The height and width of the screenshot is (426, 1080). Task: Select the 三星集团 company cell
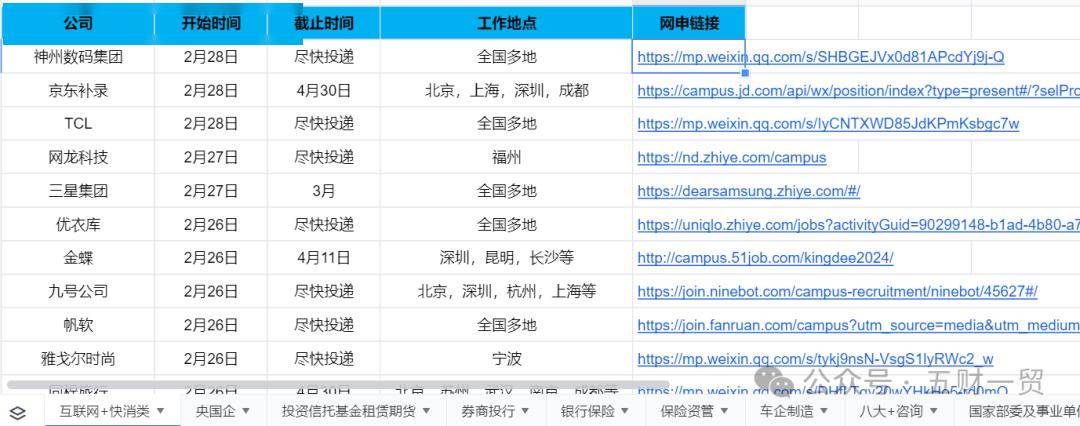click(78, 191)
